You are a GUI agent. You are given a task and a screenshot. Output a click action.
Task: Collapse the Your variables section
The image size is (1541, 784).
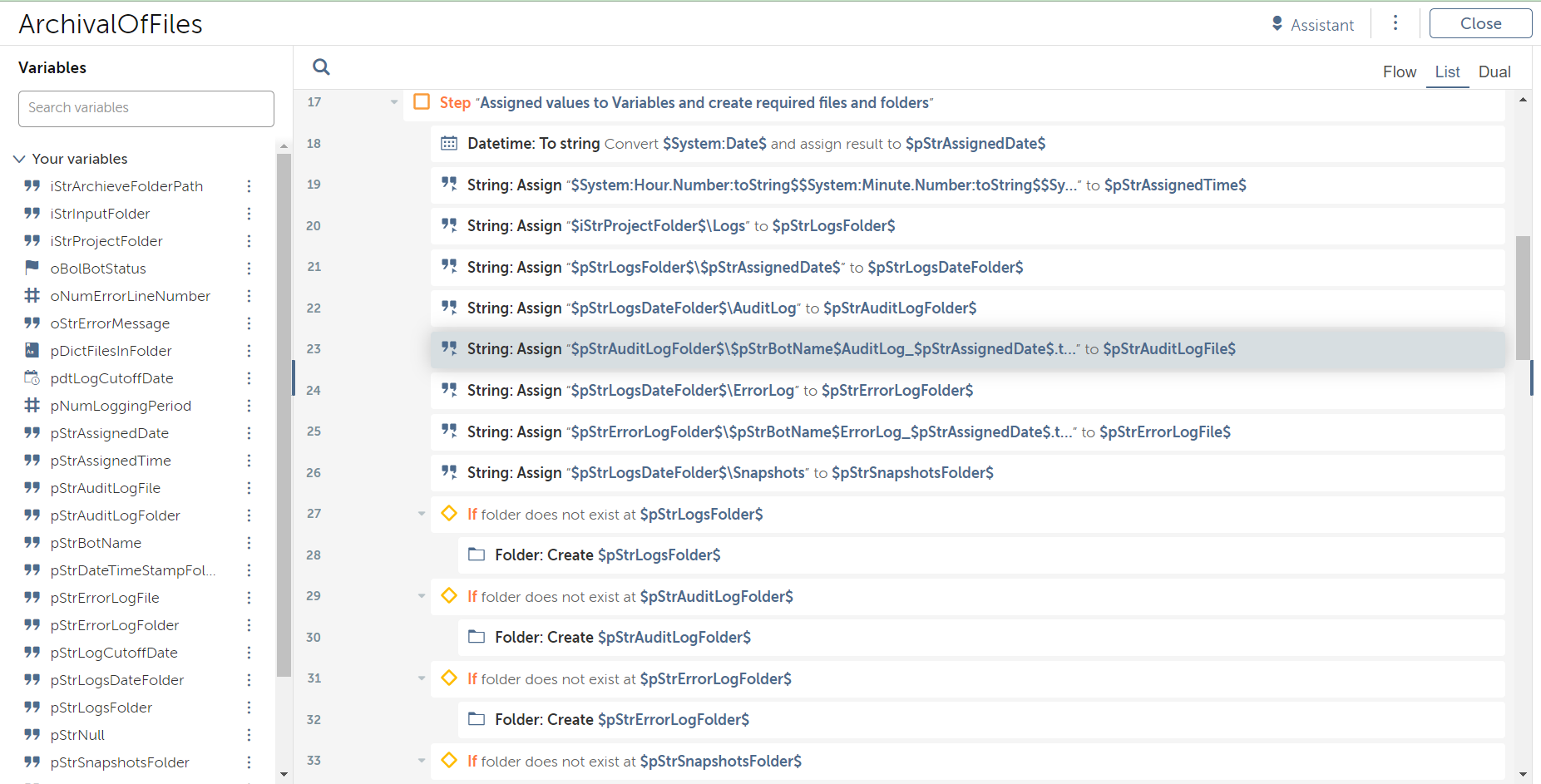(x=19, y=159)
